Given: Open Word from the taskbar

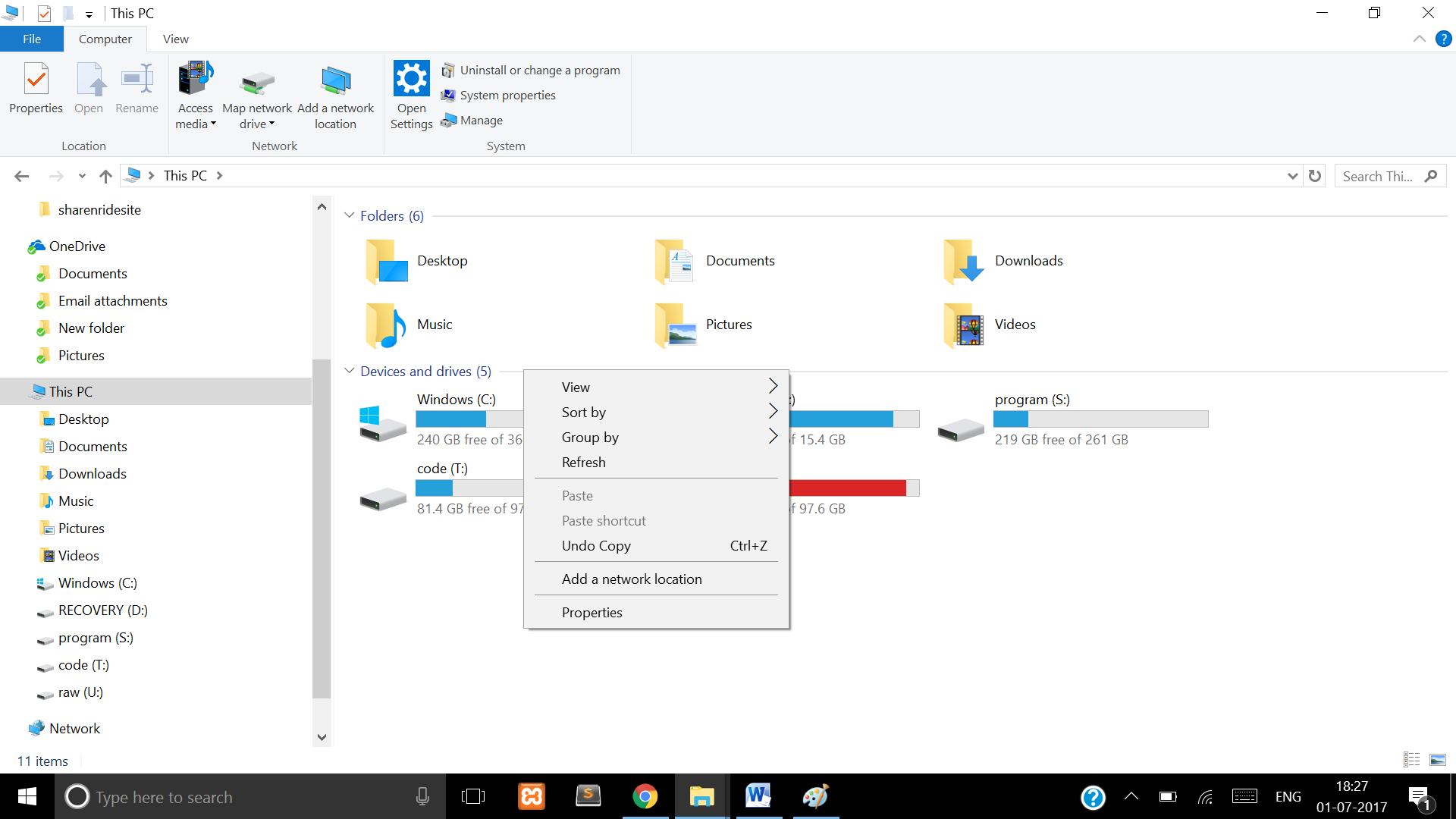Looking at the screenshot, I should pyautogui.click(x=758, y=796).
